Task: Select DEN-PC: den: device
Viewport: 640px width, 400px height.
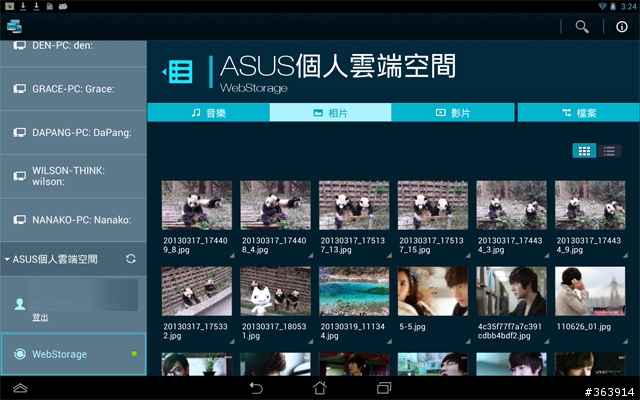Action: [73, 53]
